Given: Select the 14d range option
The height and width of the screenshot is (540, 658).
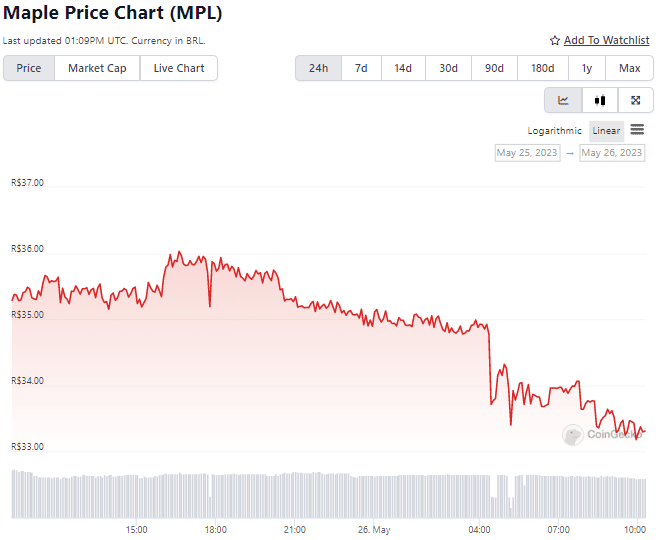Looking at the screenshot, I should point(403,68).
